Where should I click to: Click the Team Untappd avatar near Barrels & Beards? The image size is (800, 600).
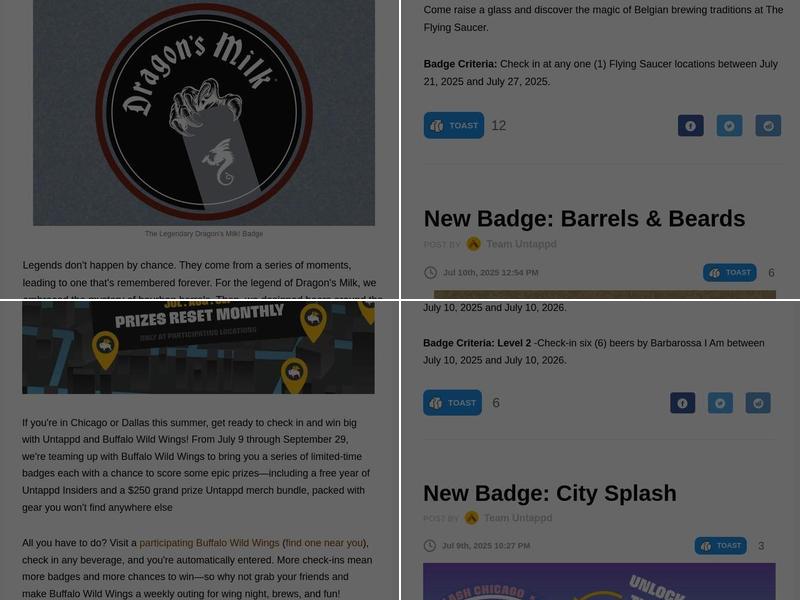pos(473,244)
